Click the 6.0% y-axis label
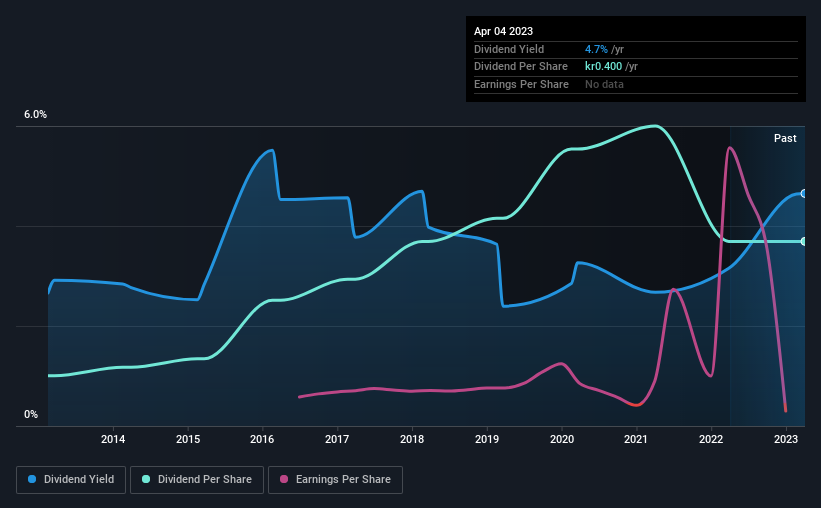Image resolution: width=821 pixels, height=508 pixels. (x=36, y=115)
